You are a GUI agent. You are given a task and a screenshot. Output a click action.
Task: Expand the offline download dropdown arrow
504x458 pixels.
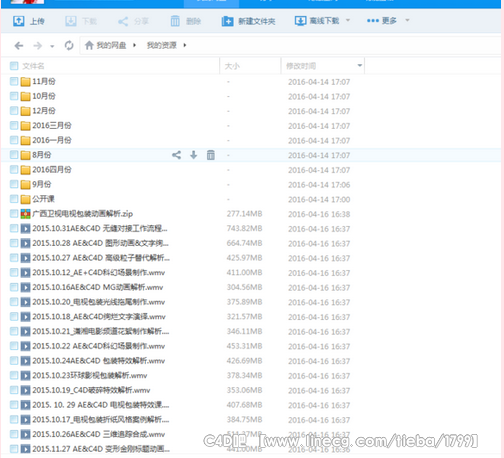(348, 20)
